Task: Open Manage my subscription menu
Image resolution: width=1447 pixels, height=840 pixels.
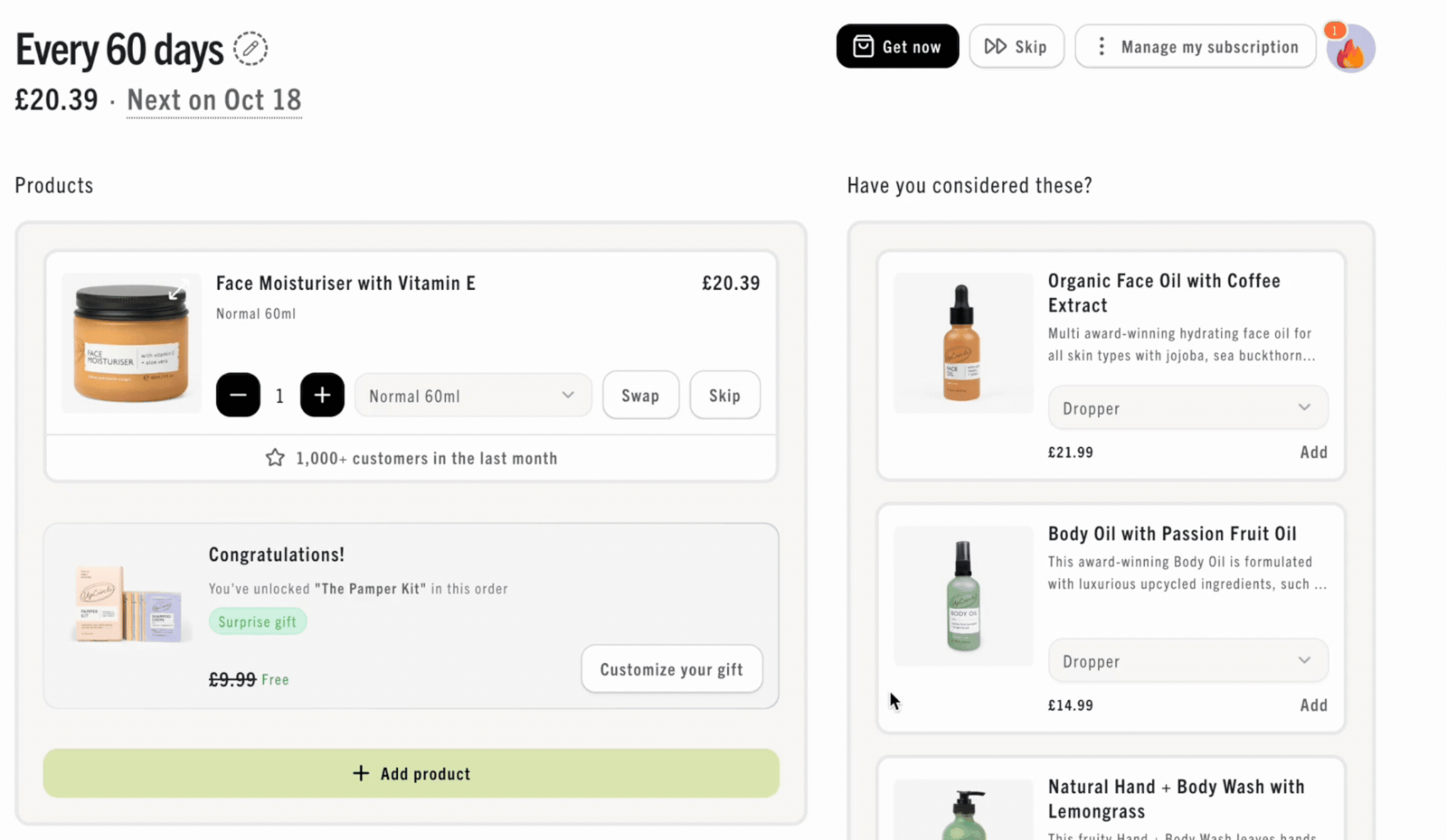Action: point(1195,47)
